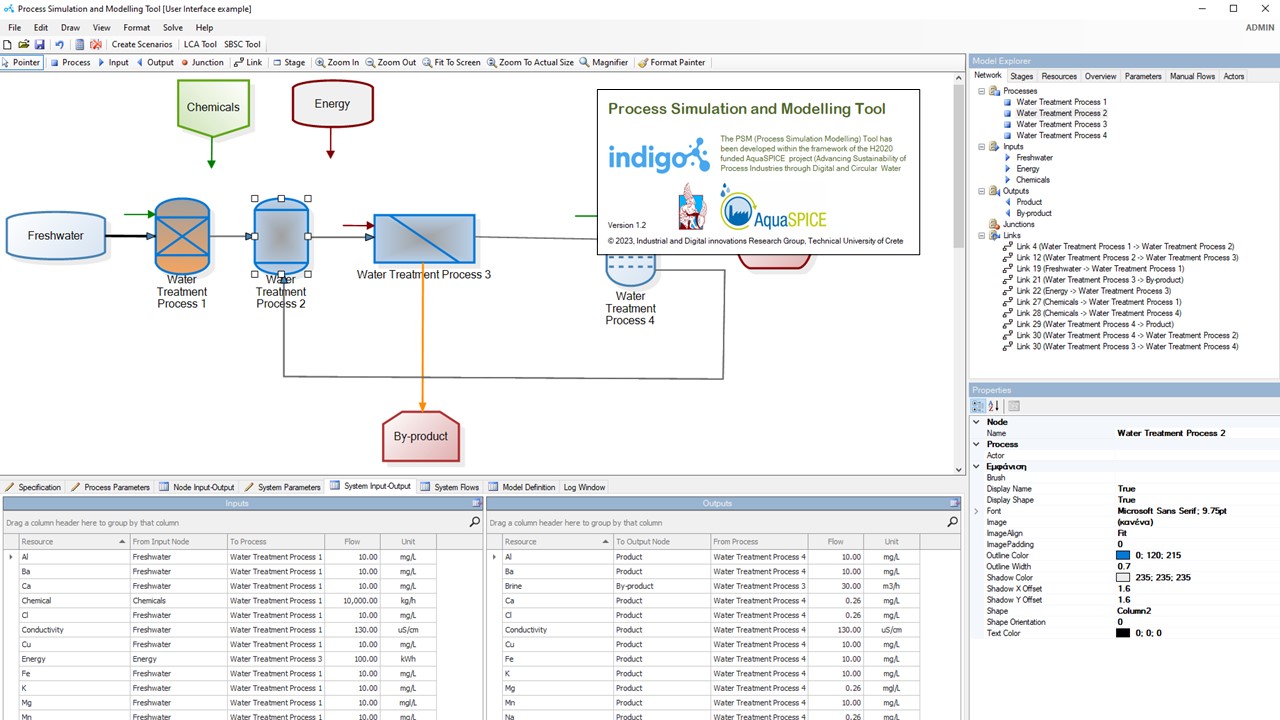This screenshot has width=1280, height=720.
Task: Select Link 22 (Energy) in Model Explorer
Action: 1093,291
